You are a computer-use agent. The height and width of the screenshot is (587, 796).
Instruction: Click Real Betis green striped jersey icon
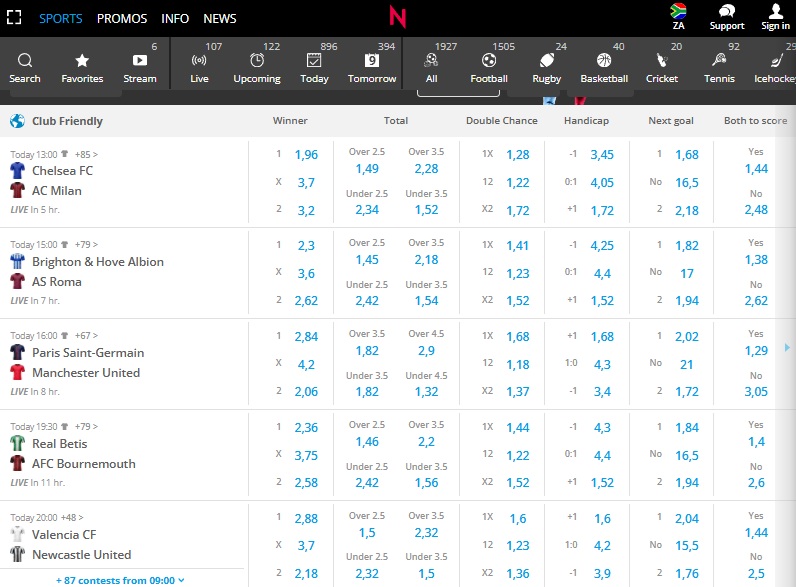click(17, 443)
